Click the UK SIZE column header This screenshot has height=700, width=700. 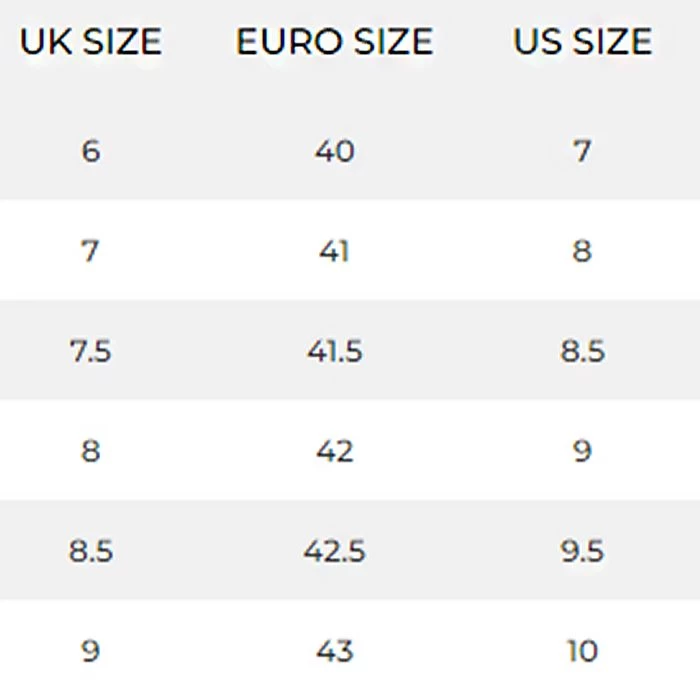point(91,41)
